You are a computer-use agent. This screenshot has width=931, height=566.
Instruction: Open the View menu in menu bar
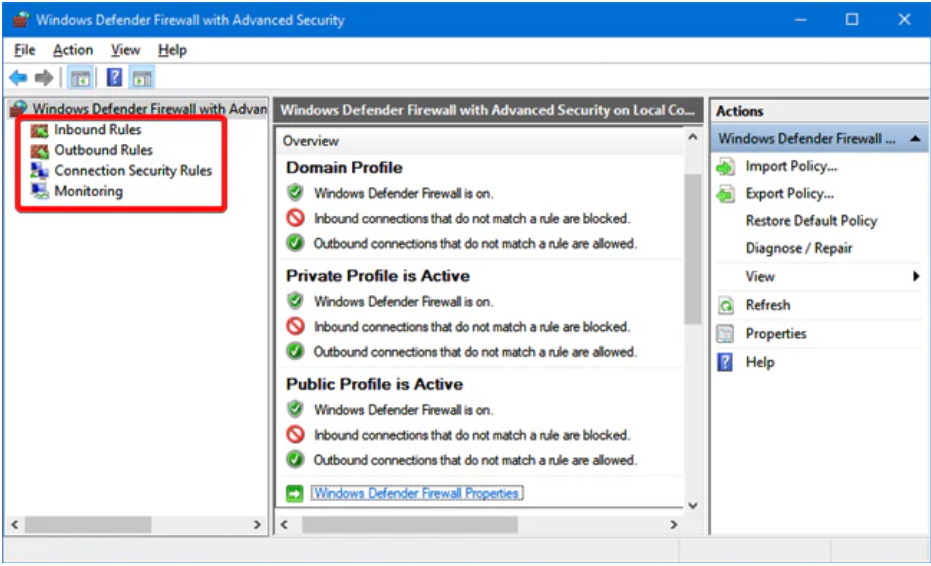(x=125, y=50)
